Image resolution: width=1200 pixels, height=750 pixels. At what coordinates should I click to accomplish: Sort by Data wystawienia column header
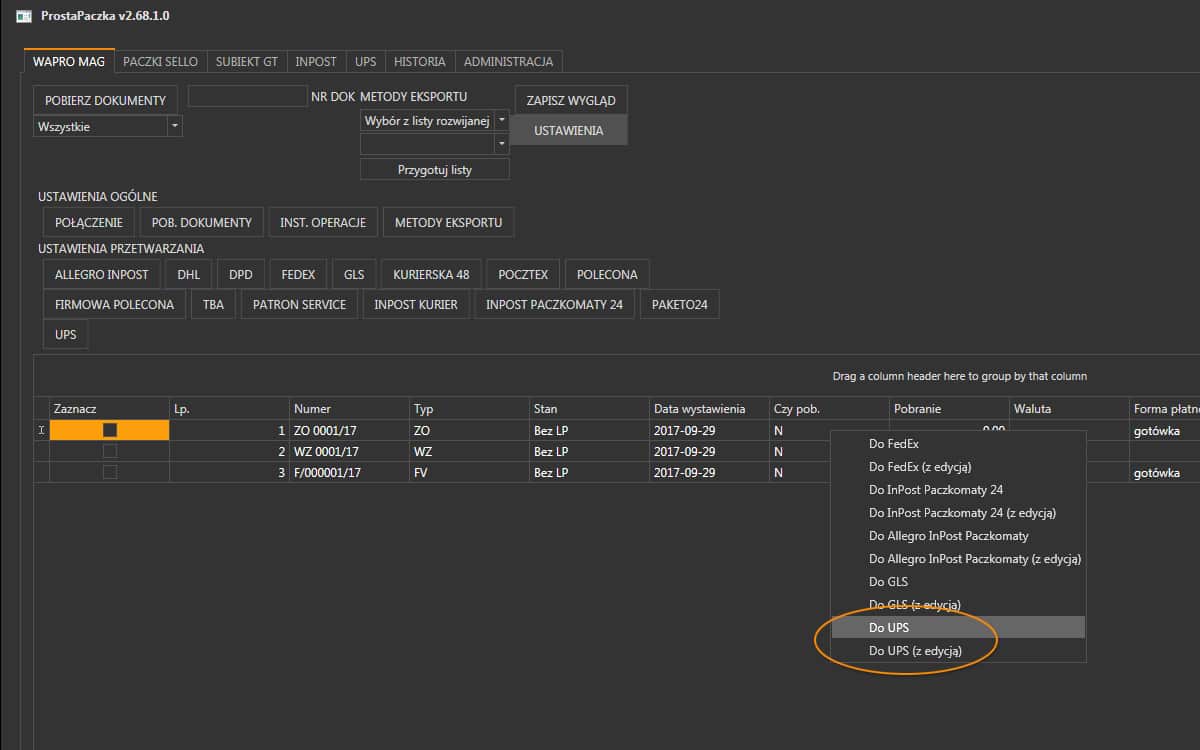(709, 408)
